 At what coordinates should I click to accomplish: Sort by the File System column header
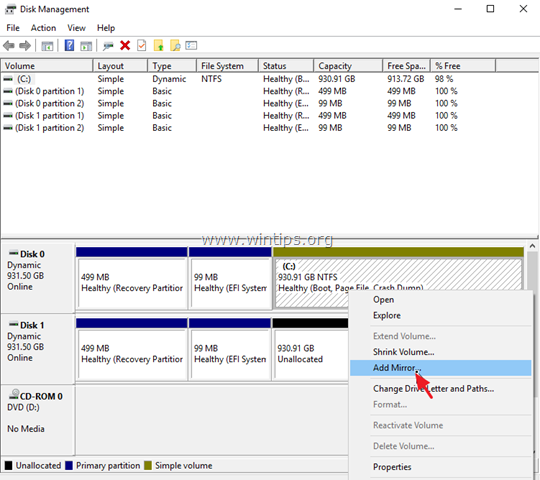pyautogui.click(x=227, y=66)
